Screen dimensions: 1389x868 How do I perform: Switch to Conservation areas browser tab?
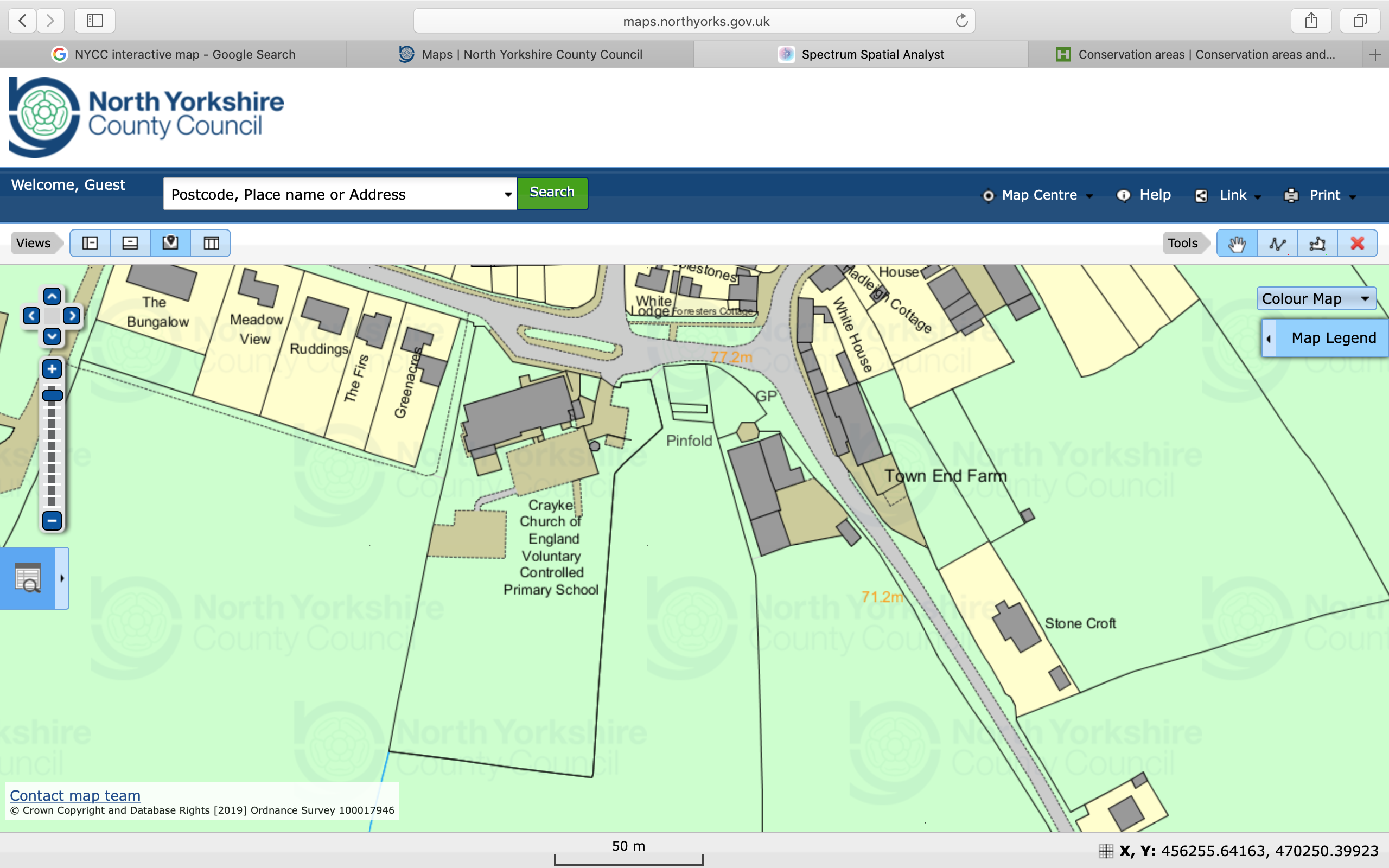1196,55
